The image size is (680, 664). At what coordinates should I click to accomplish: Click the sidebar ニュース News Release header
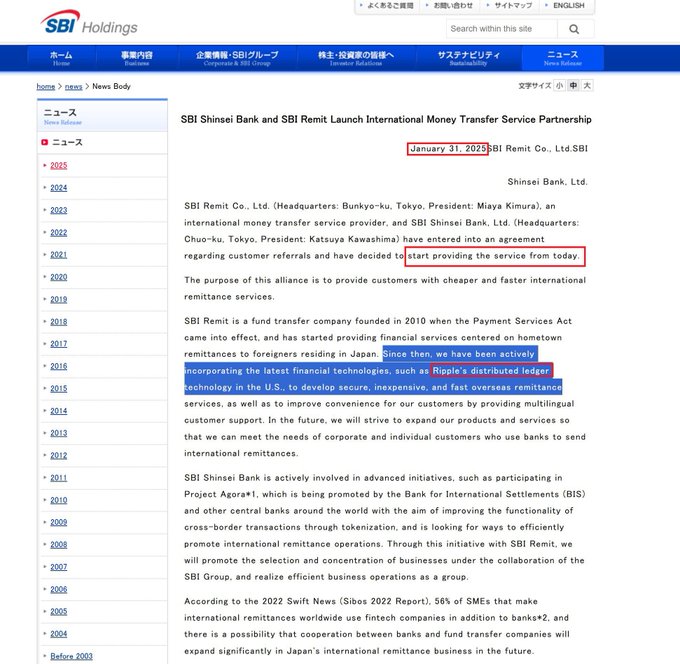tap(102, 116)
